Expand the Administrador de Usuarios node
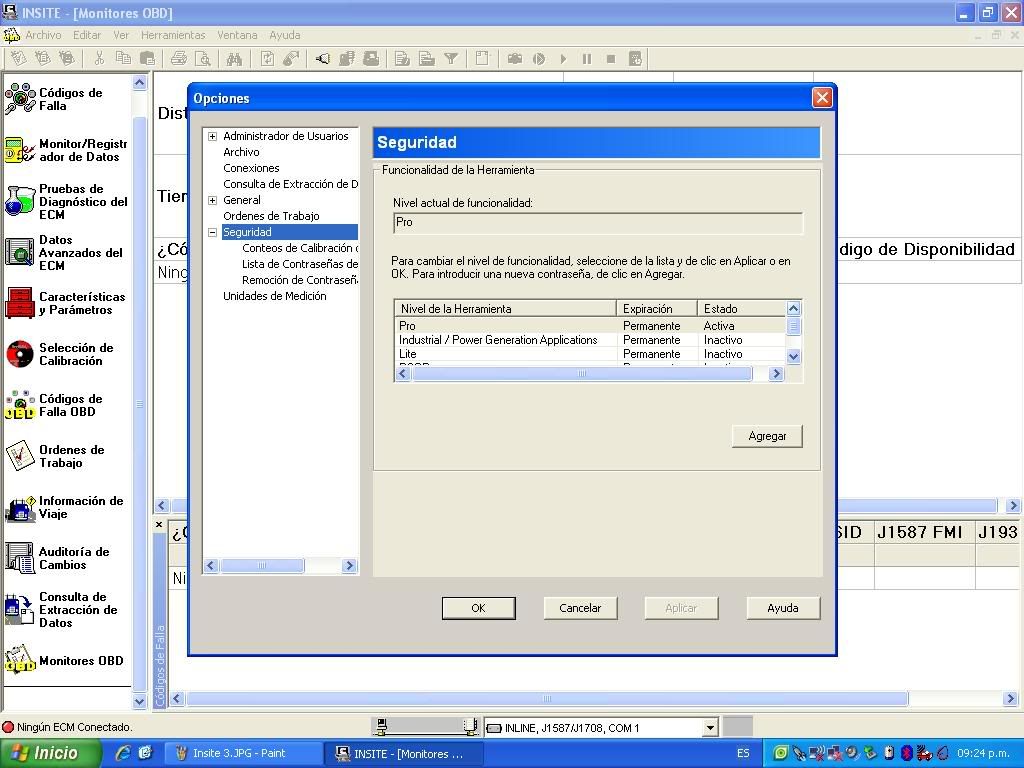 pos(212,136)
